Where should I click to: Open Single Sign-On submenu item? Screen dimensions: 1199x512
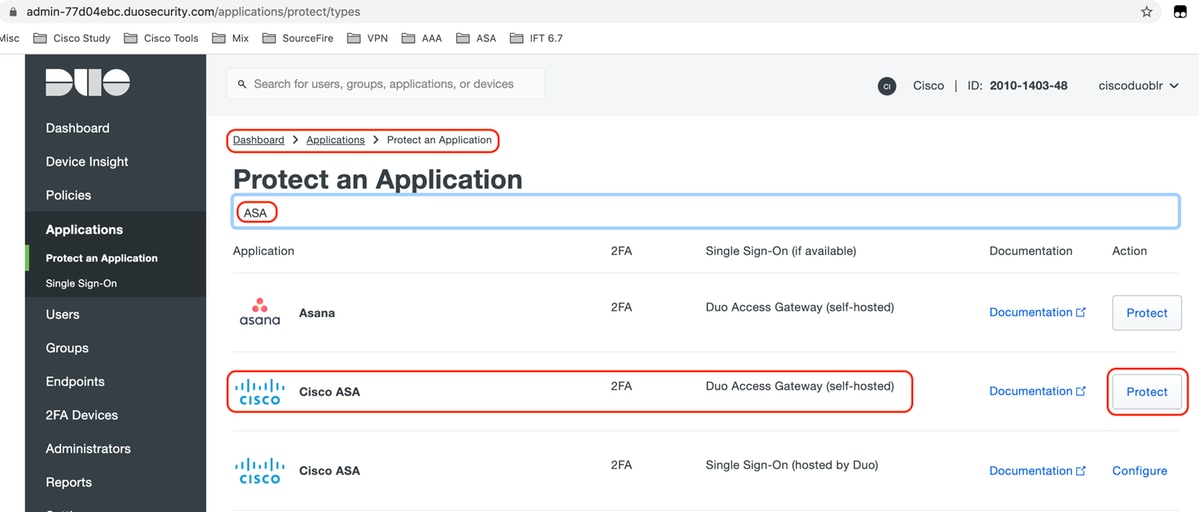point(81,284)
